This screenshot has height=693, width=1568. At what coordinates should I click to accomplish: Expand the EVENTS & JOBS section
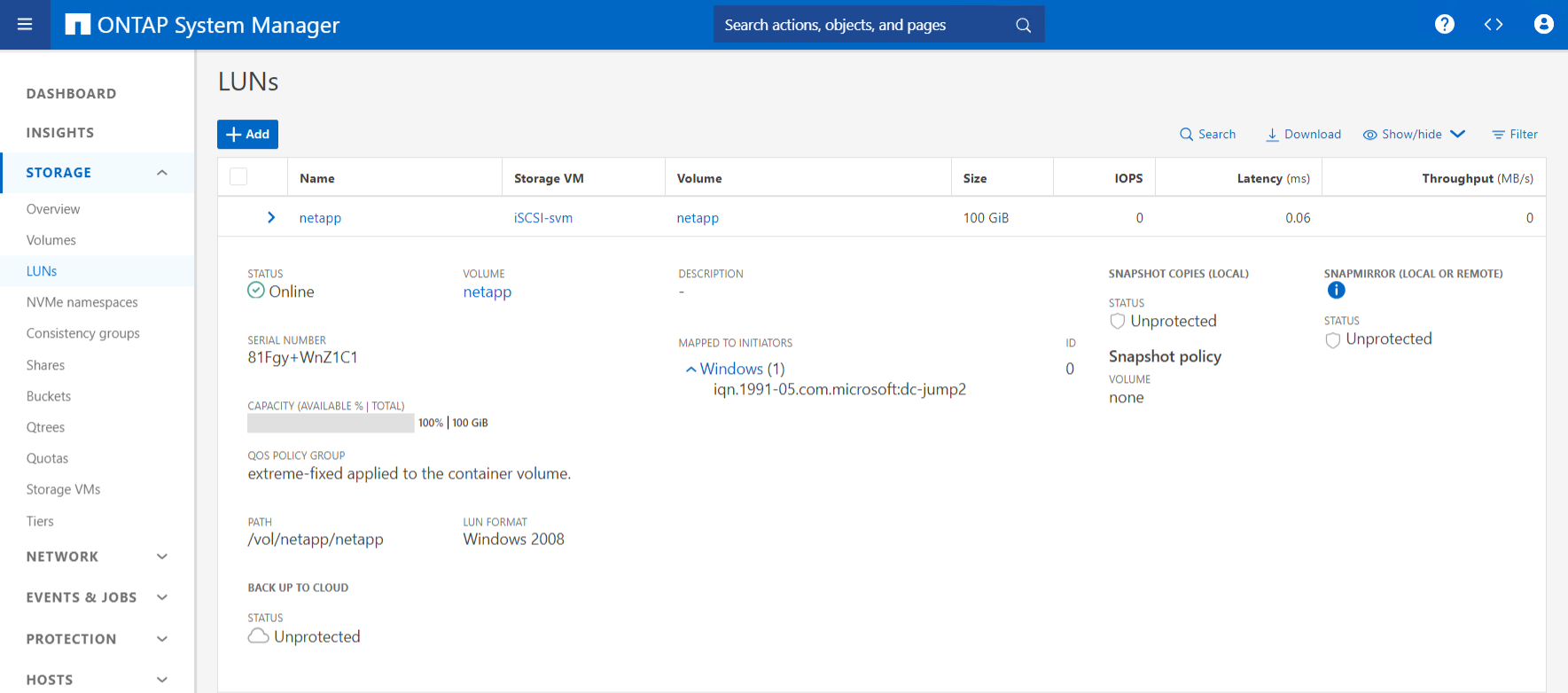pos(162,597)
